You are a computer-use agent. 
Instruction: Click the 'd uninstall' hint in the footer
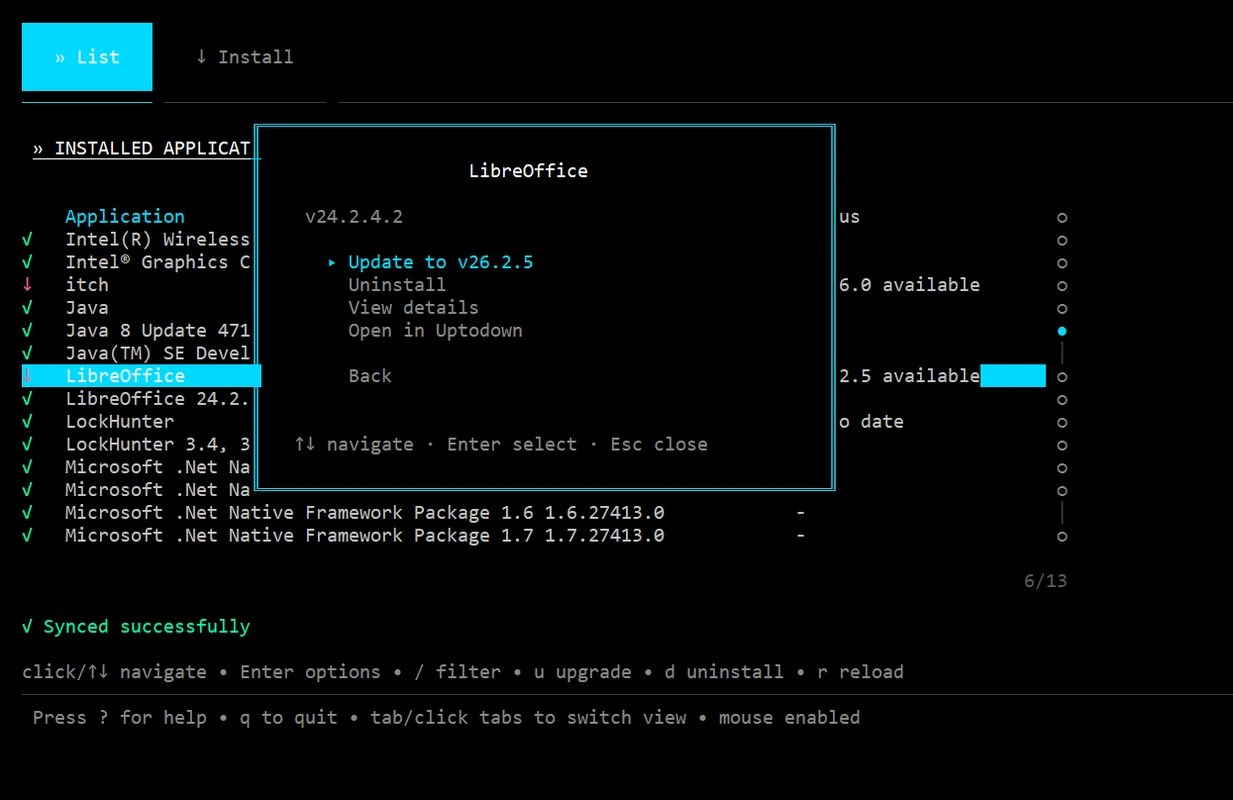click(x=724, y=672)
